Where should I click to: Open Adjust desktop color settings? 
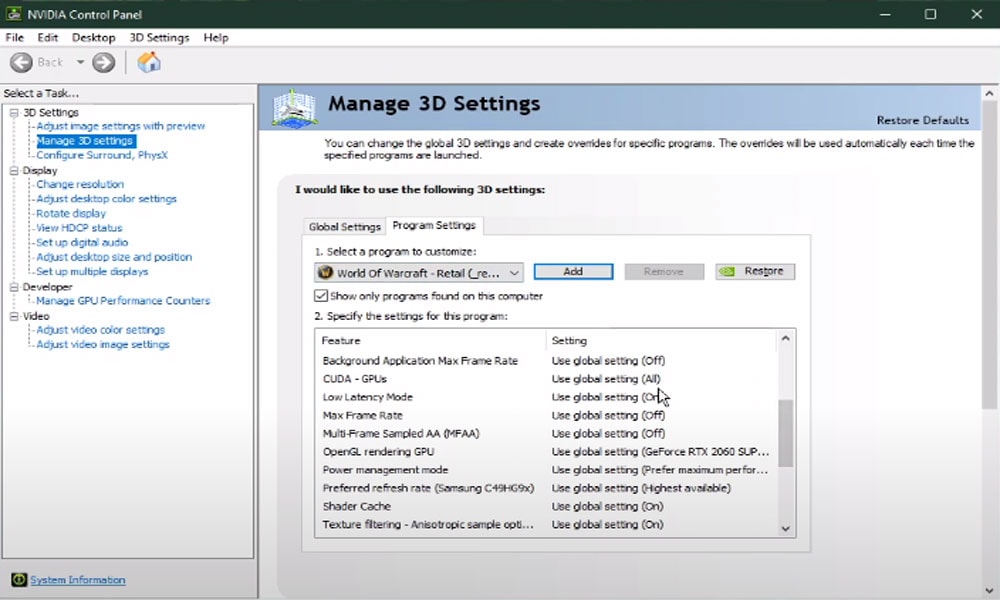click(107, 198)
